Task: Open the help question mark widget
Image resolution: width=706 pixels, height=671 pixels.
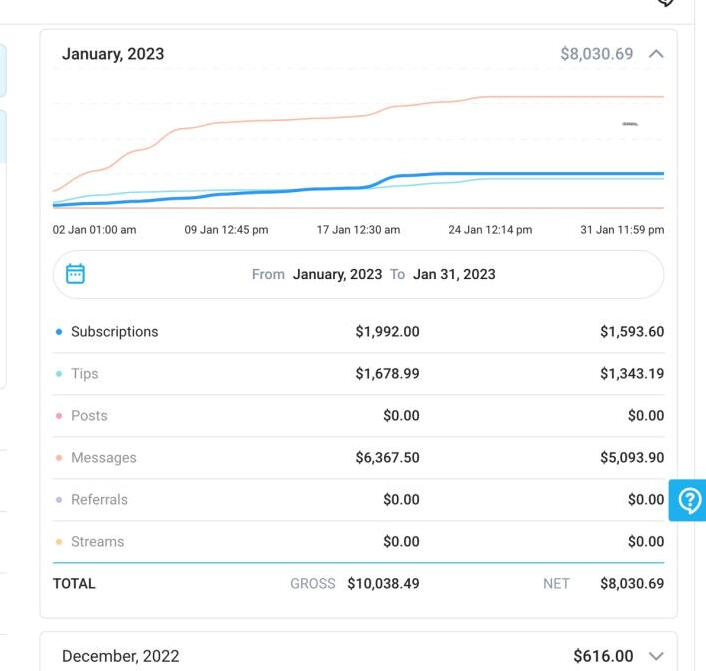Action: click(x=689, y=500)
